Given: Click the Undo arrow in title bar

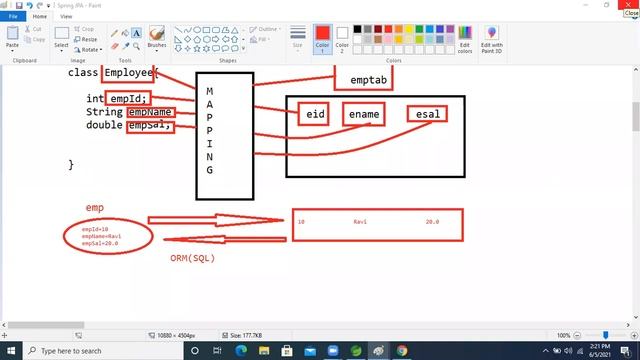Looking at the screenshot, I should coord(29,5).
